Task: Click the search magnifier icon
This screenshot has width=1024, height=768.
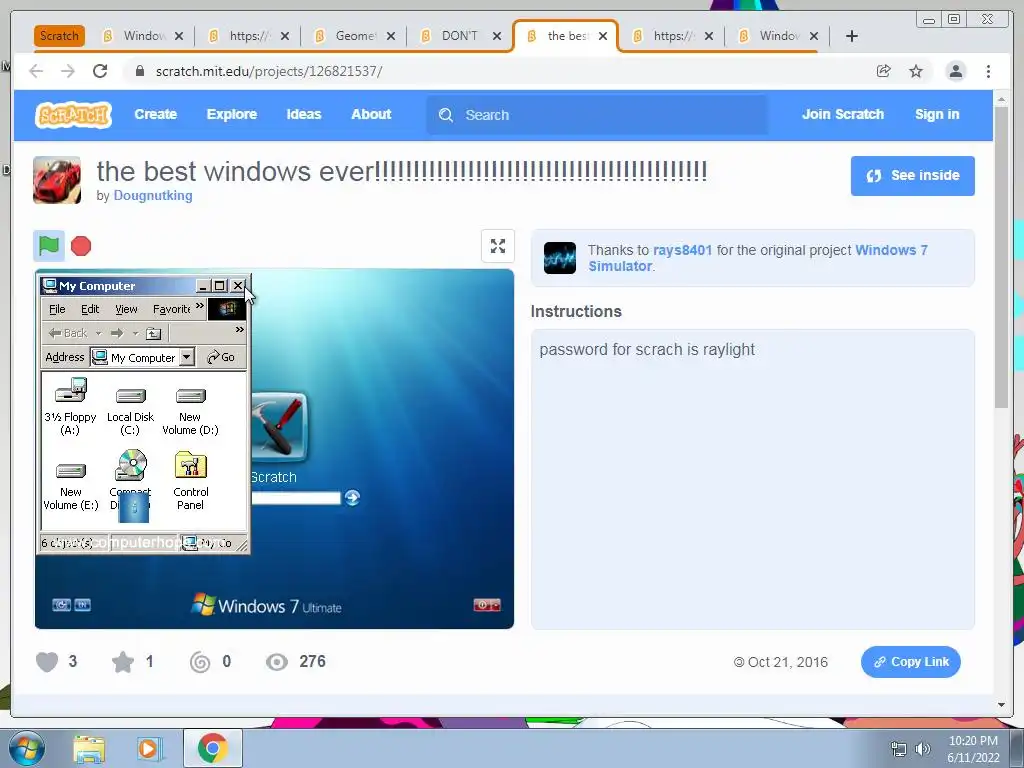Action: tap(446, 115)
